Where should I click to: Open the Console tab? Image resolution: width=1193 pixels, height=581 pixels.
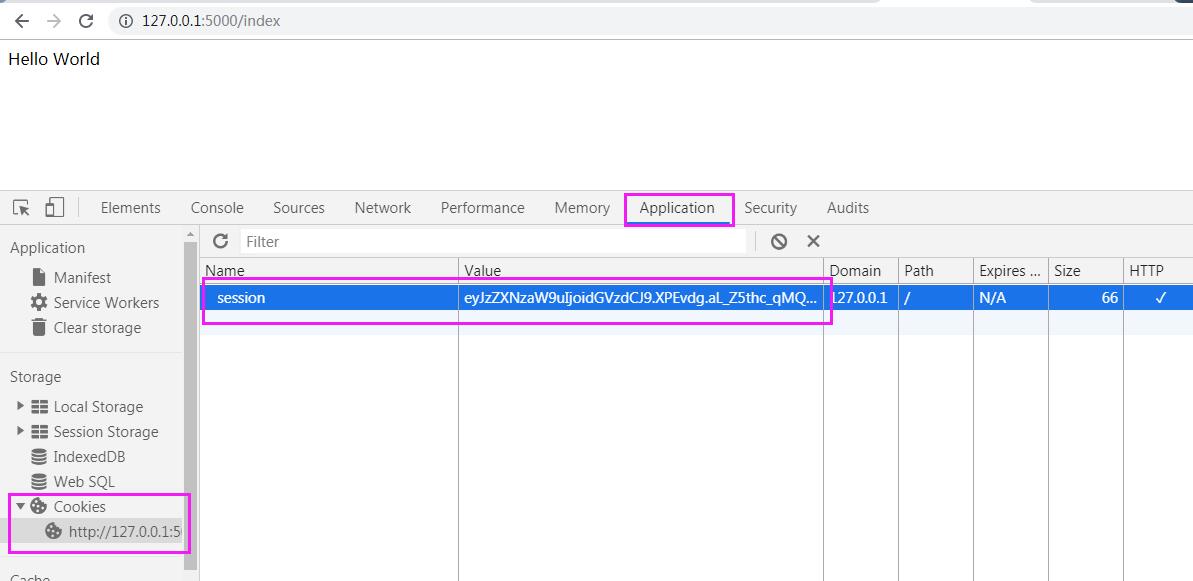[x=217, y=208]
